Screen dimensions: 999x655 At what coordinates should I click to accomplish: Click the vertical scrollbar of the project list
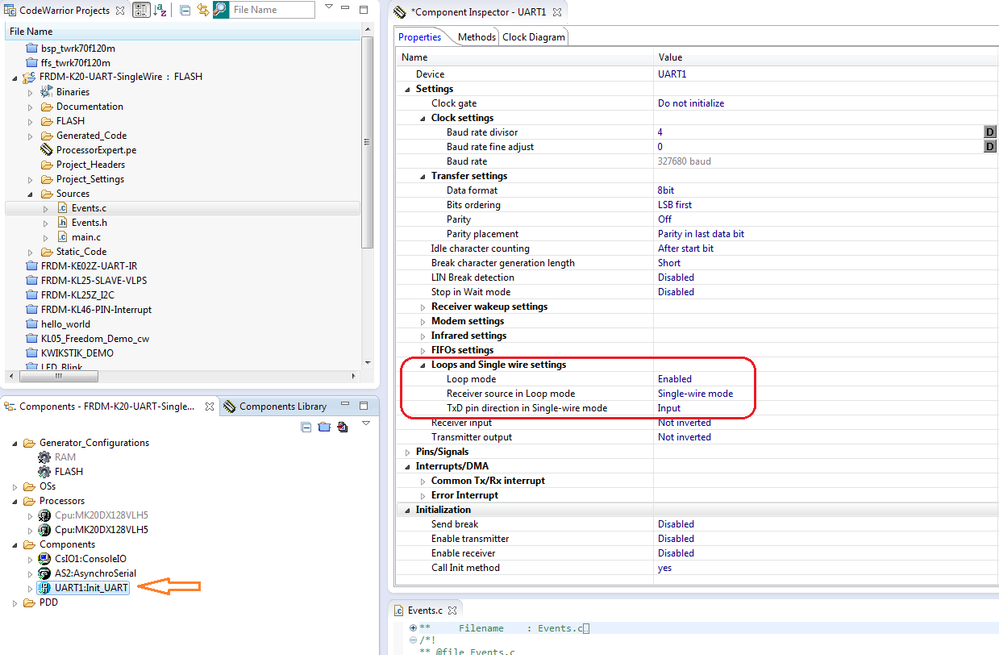point(367,141)
